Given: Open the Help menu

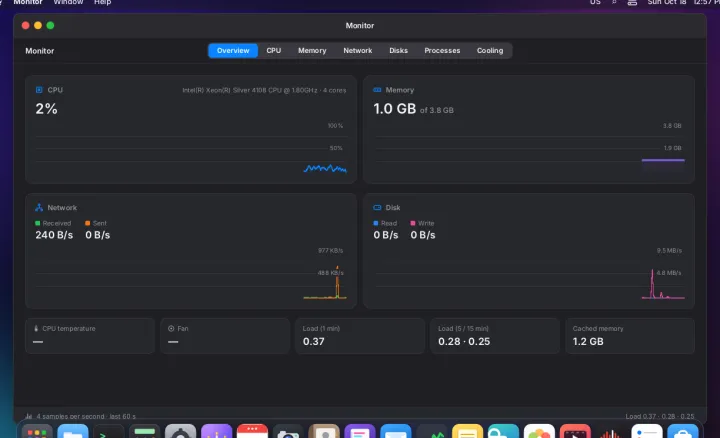Looking at the screenshot, I should point(102,2).
